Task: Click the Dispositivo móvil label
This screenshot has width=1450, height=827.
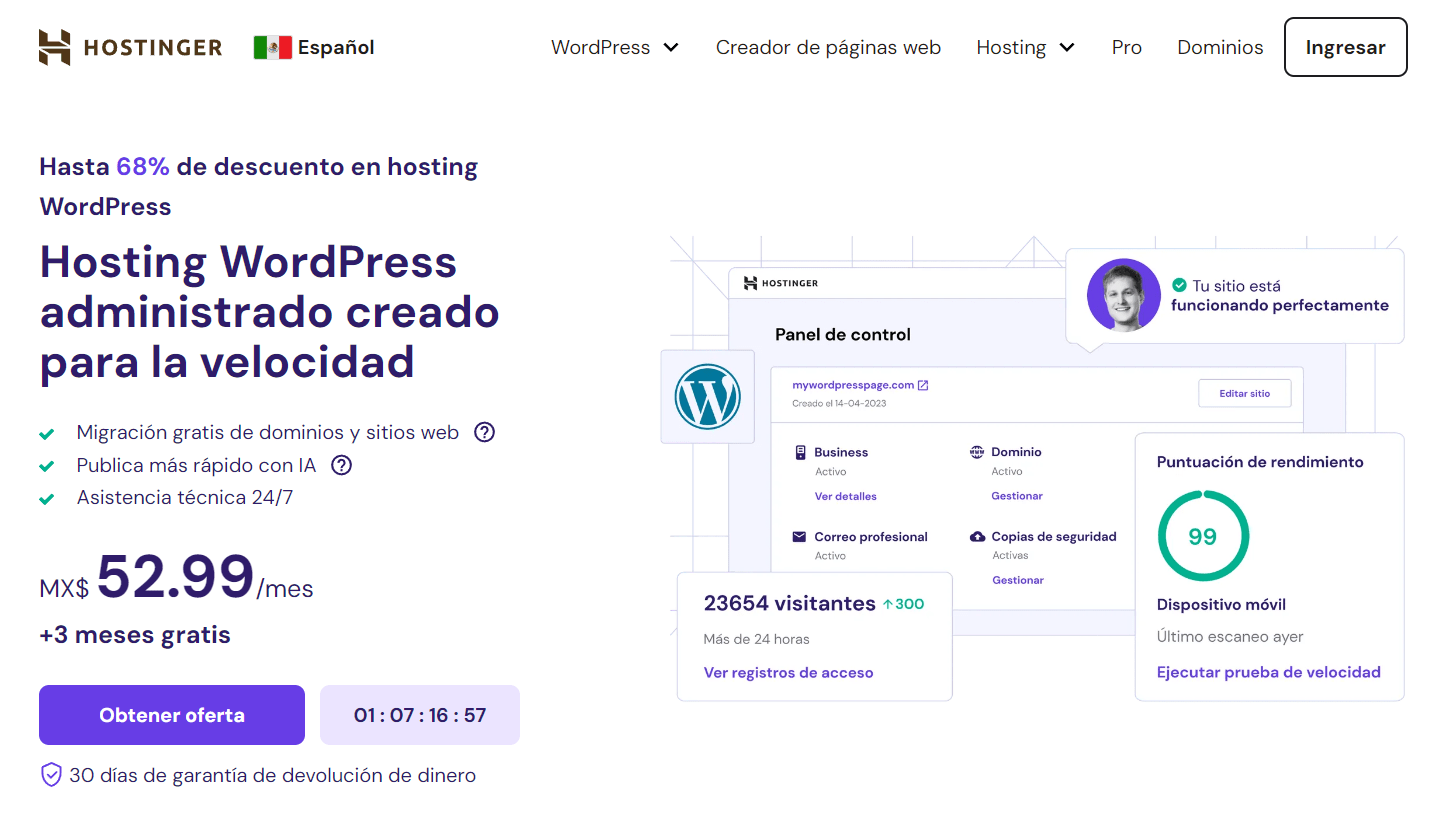Action: [x=1221, y=605]
